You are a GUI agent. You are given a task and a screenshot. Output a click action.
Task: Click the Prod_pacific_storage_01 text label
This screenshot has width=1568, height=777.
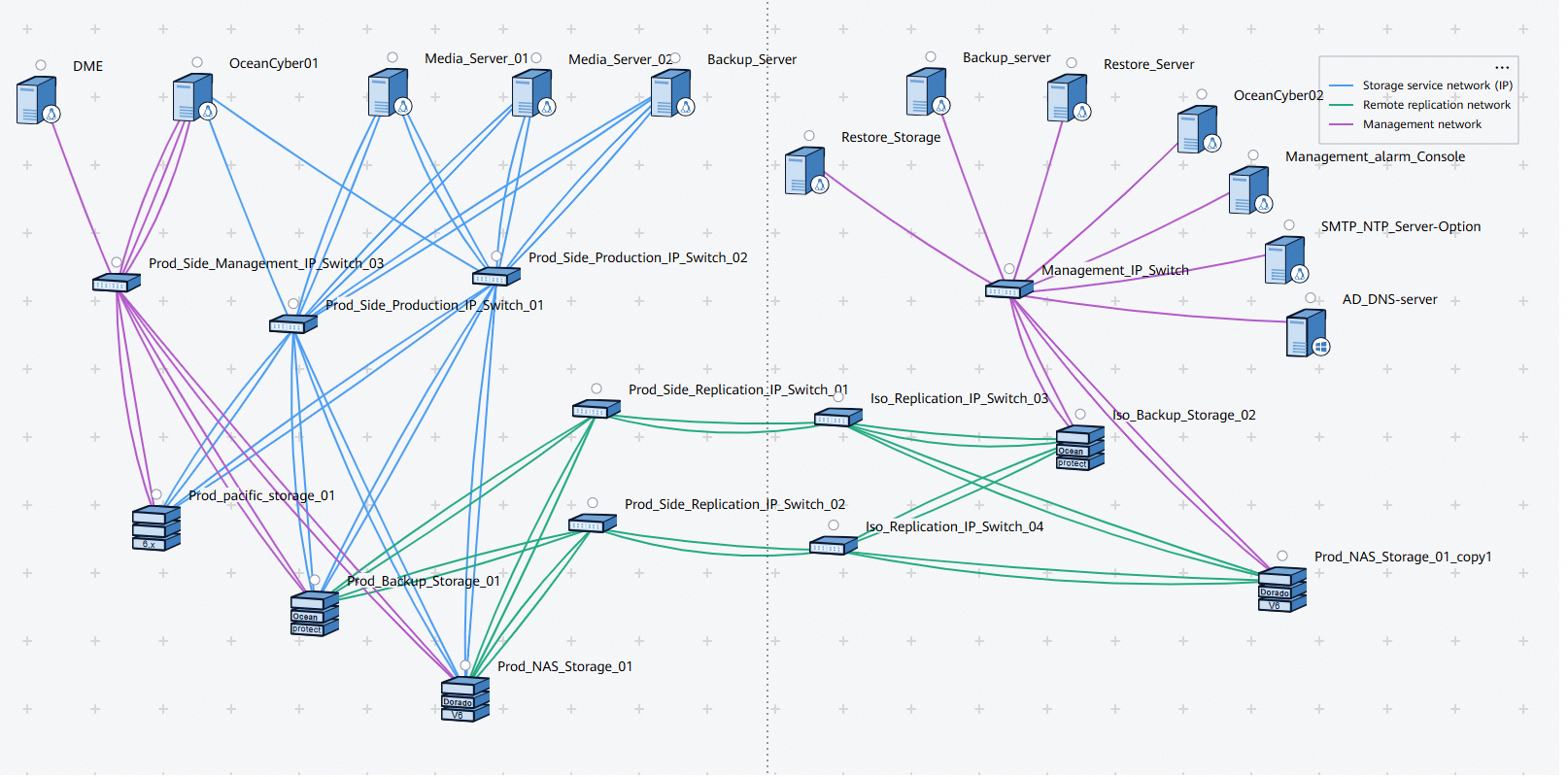(x=261, y=495)
